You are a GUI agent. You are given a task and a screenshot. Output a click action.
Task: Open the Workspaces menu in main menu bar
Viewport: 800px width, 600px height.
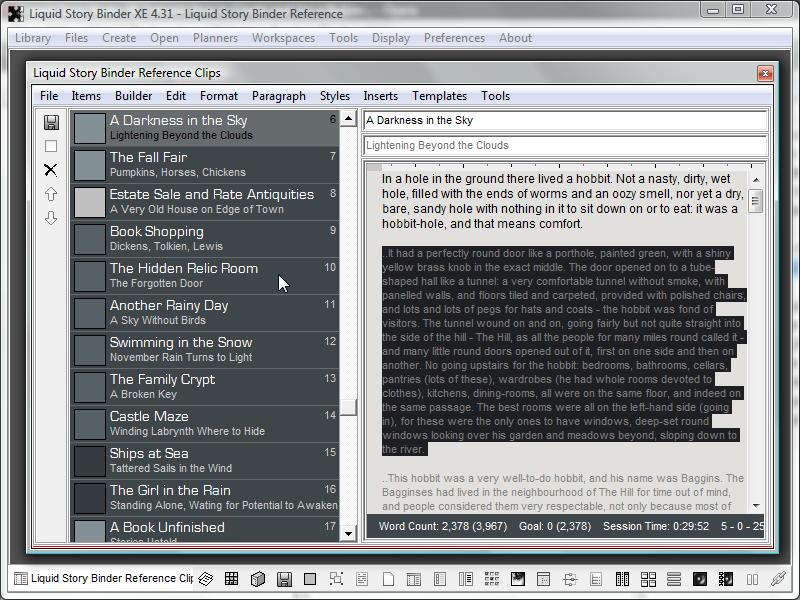283,38
